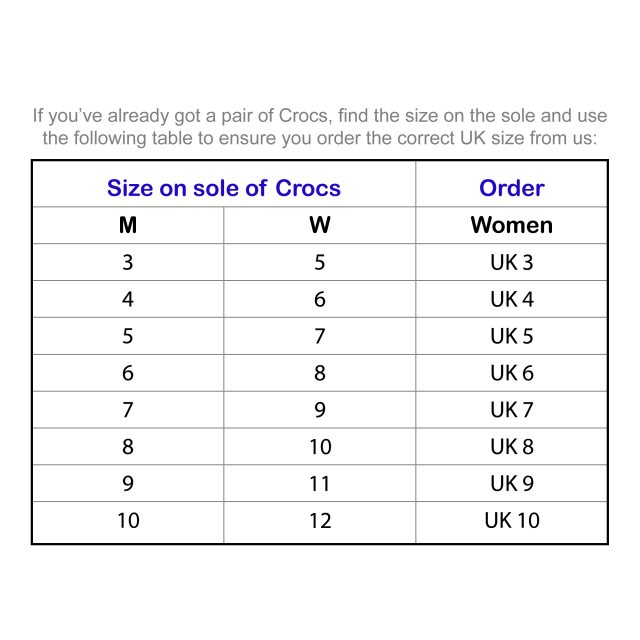Screen dimensions: 640x640
Task: Select size 11 in the W column
Action: (x=320, y=484)
